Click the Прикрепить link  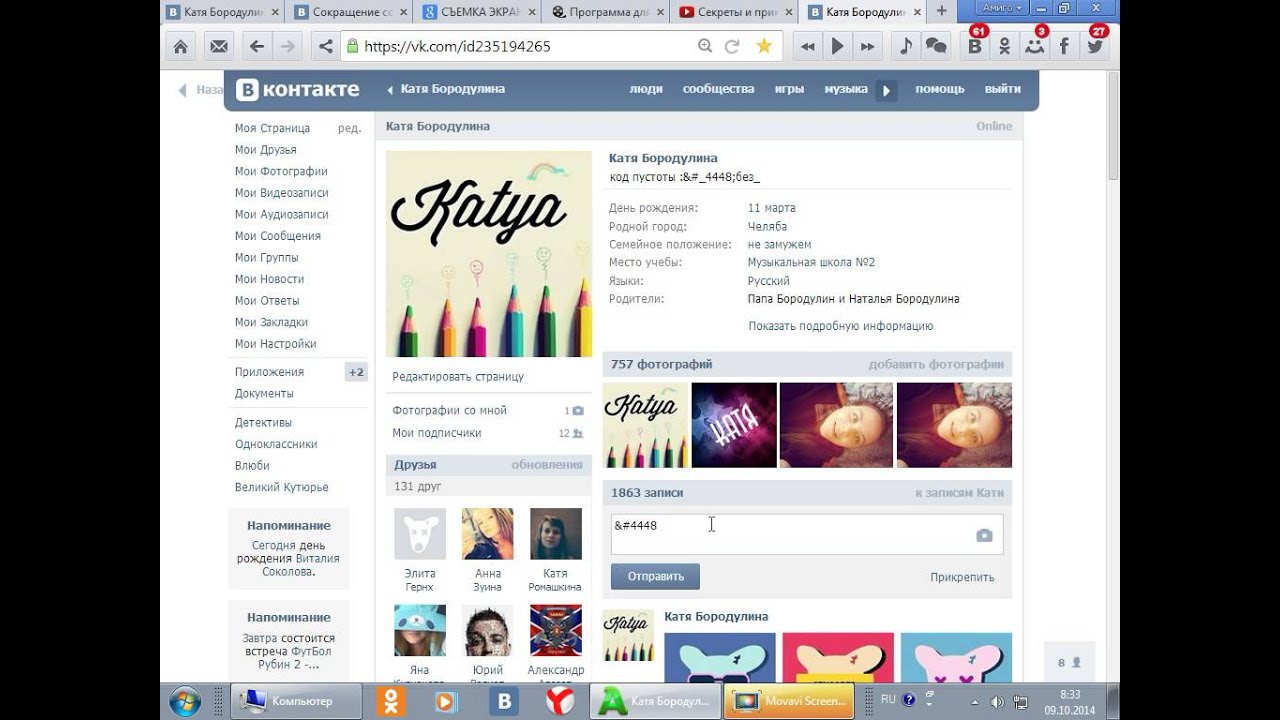coord(962,577)
